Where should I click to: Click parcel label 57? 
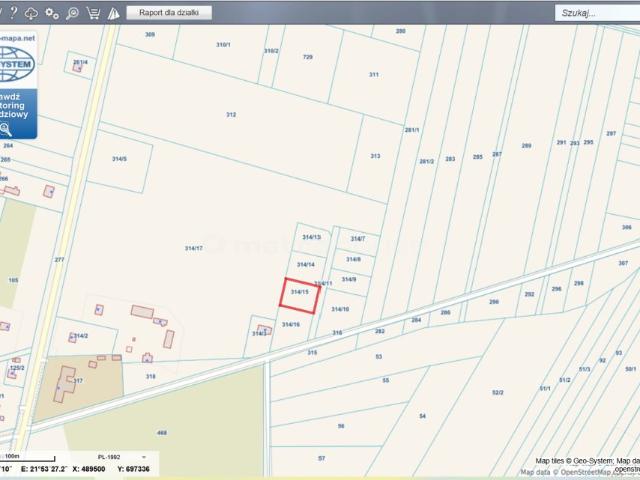(321, 458)
